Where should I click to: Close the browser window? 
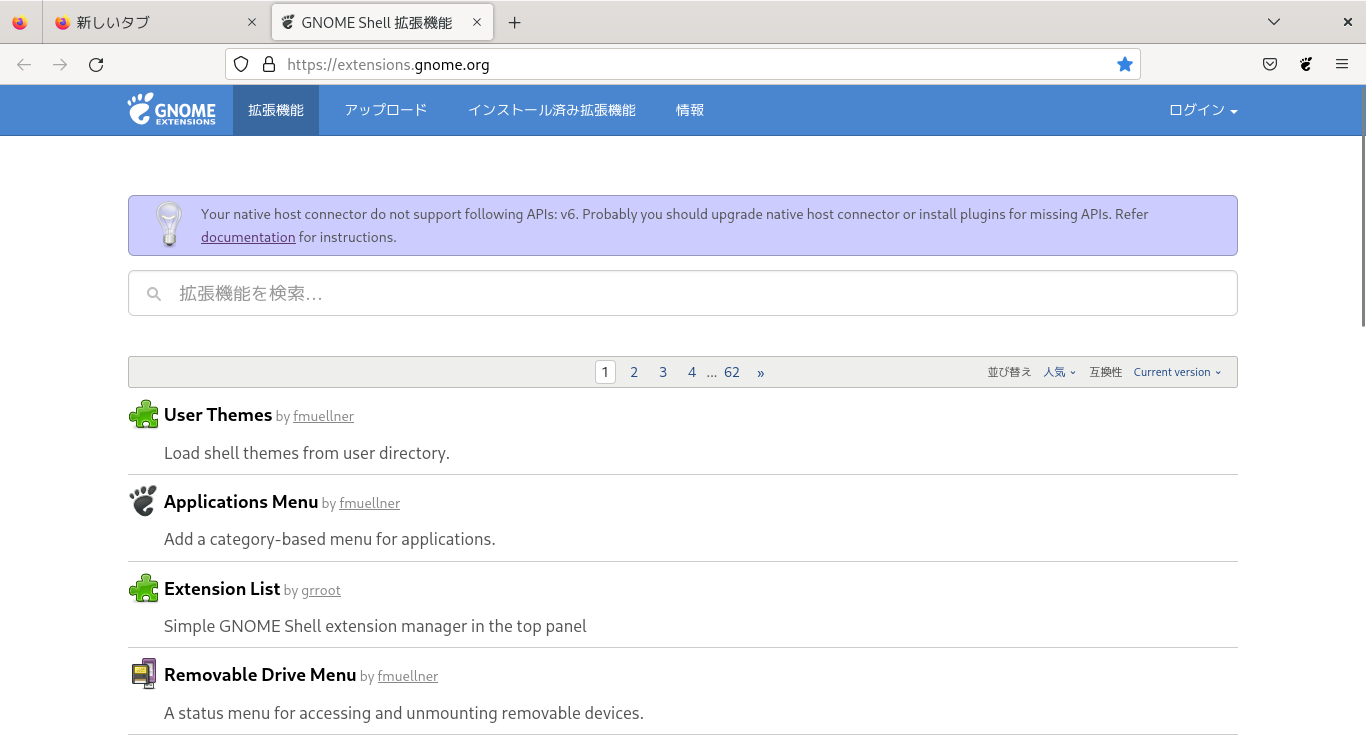pos(1347,22)
